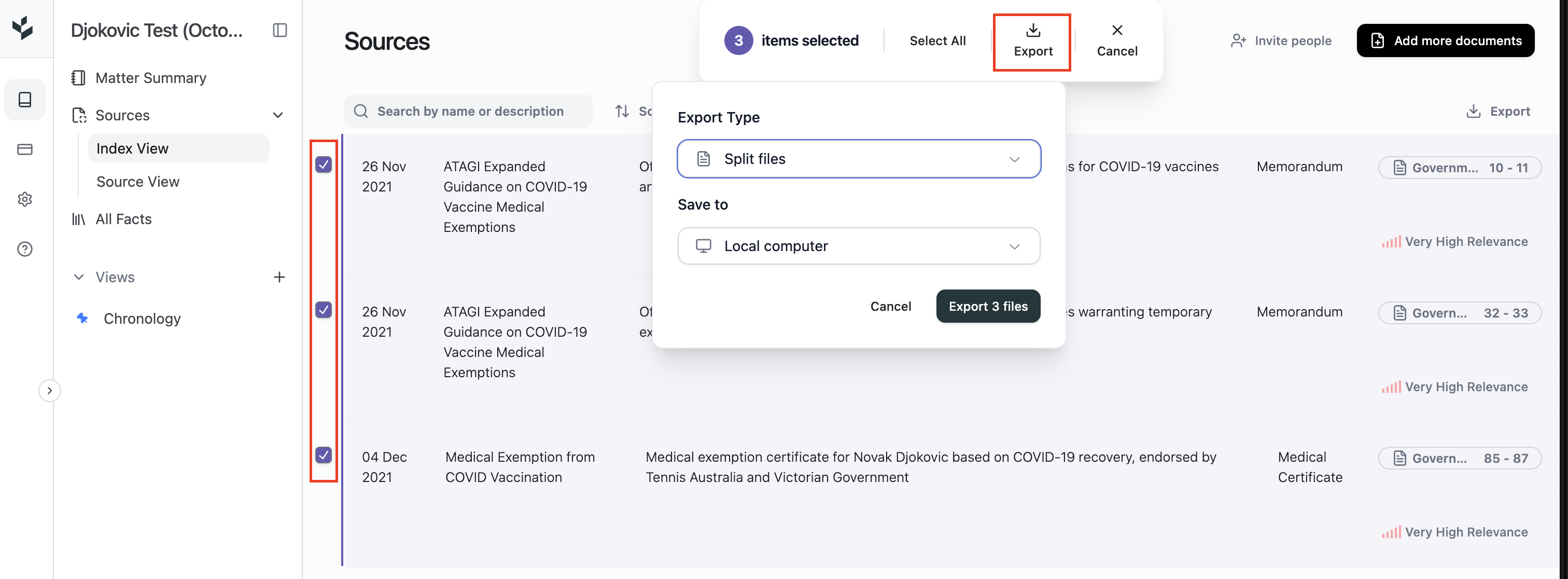This screenshot has height=579, width=1568.
Task: Click the Medical Certificate type cell
Action: coord(1310,467)
